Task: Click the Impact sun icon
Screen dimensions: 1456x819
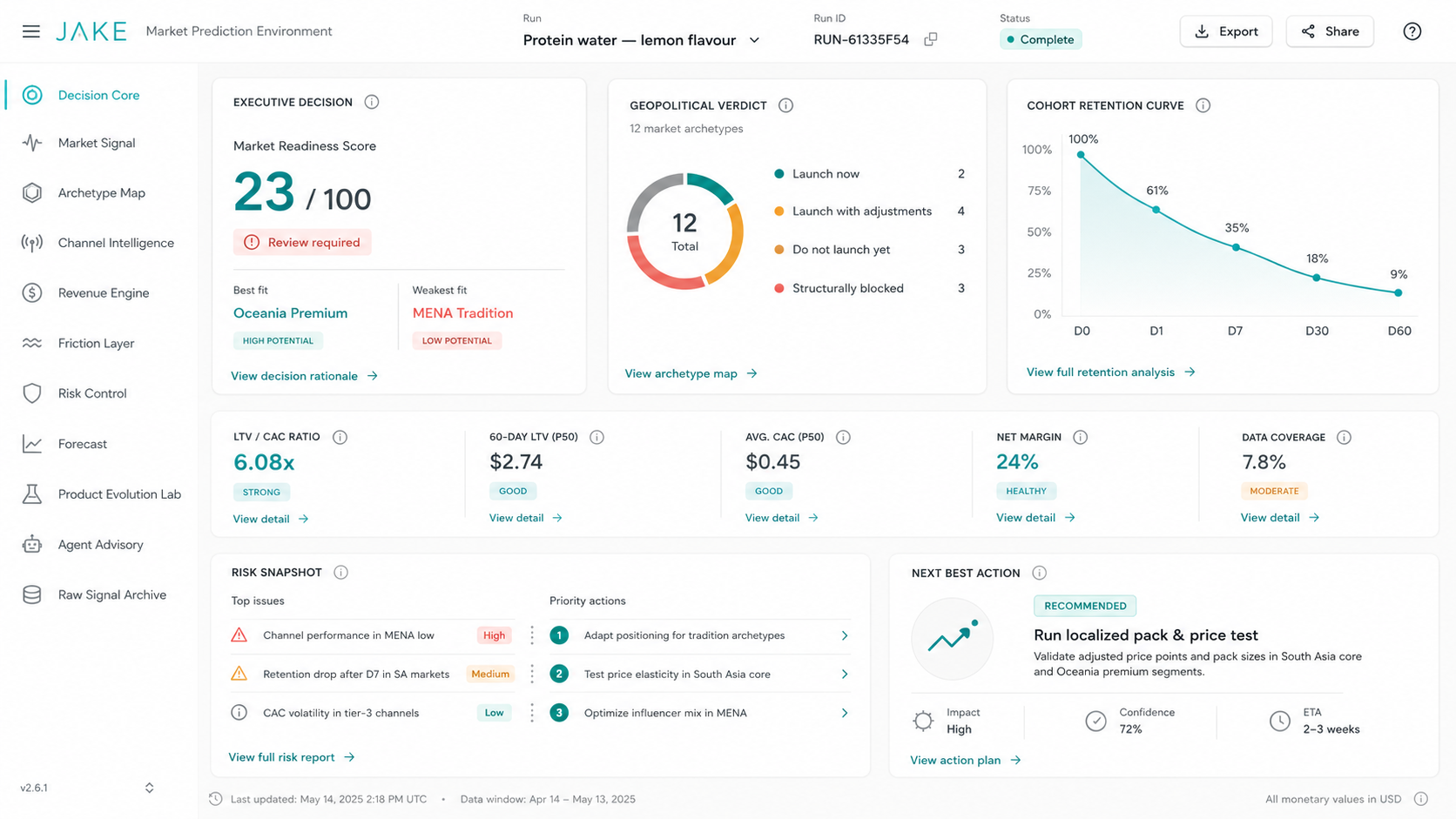Action: click(x=923, y=721)
